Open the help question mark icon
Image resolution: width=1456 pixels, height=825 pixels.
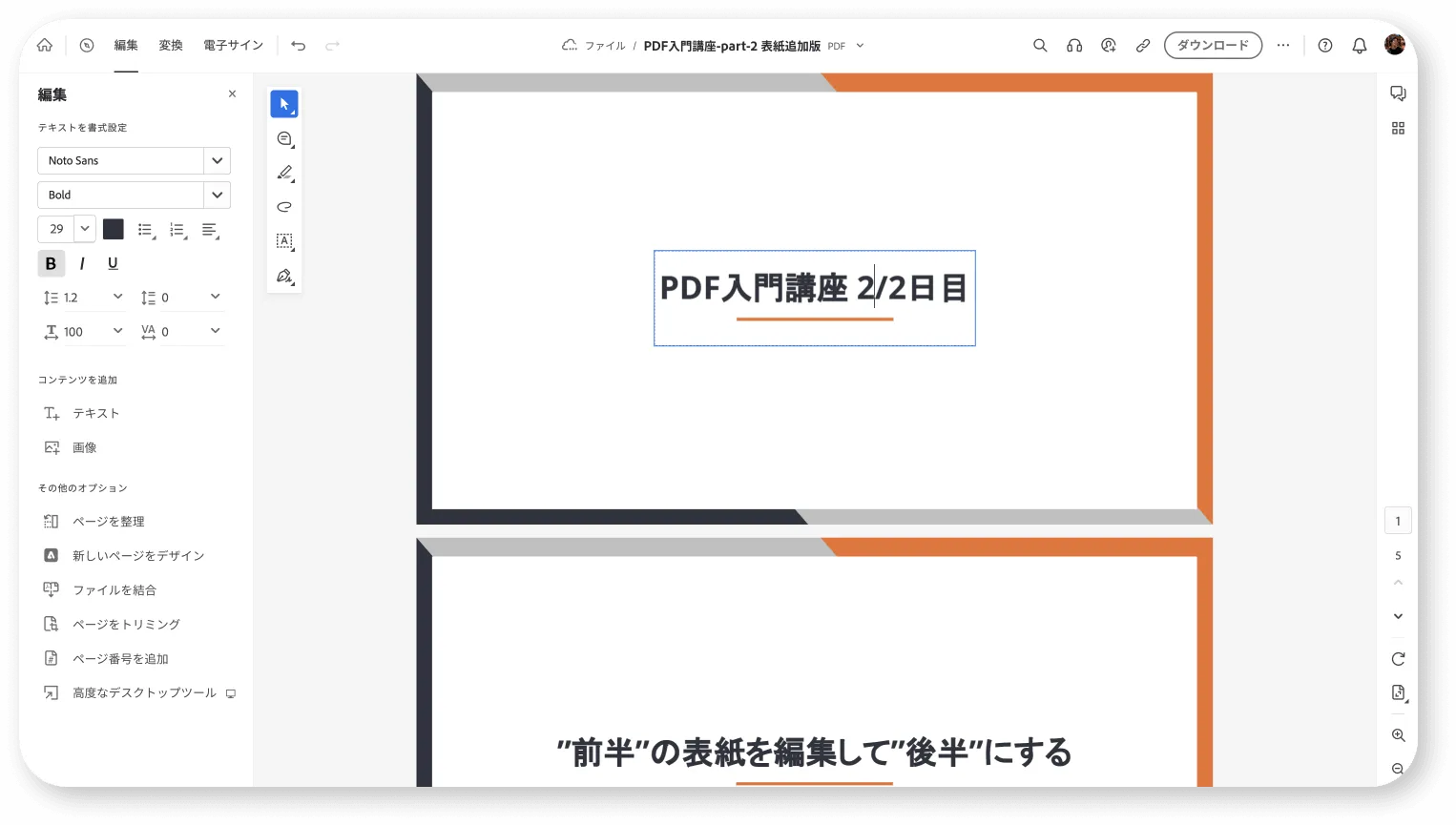coord(1325,45)
